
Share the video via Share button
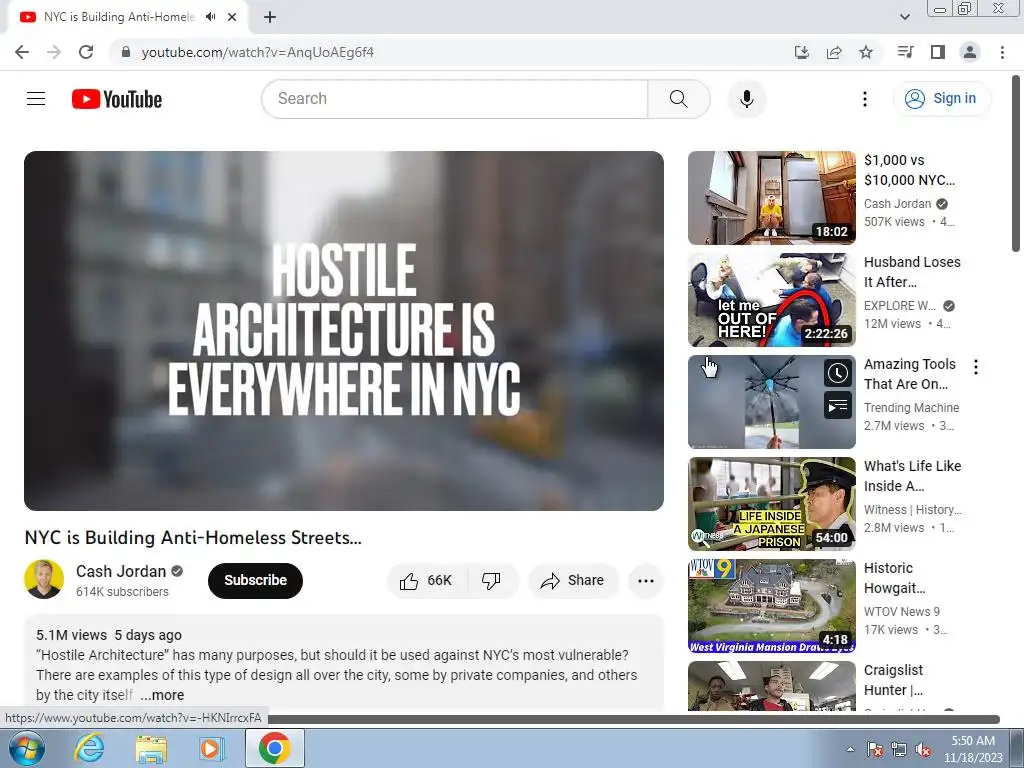click(573, 581)
